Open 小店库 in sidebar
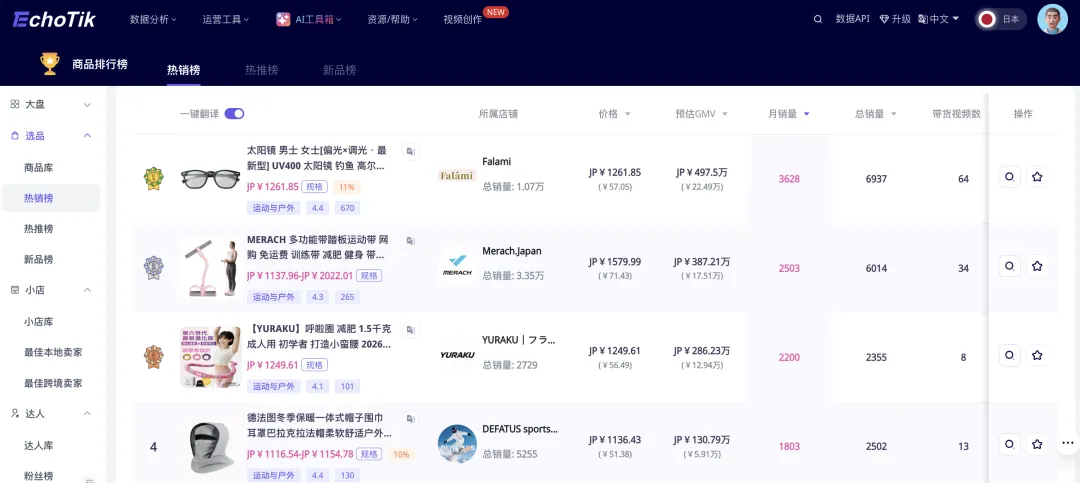 pos(39,322)
